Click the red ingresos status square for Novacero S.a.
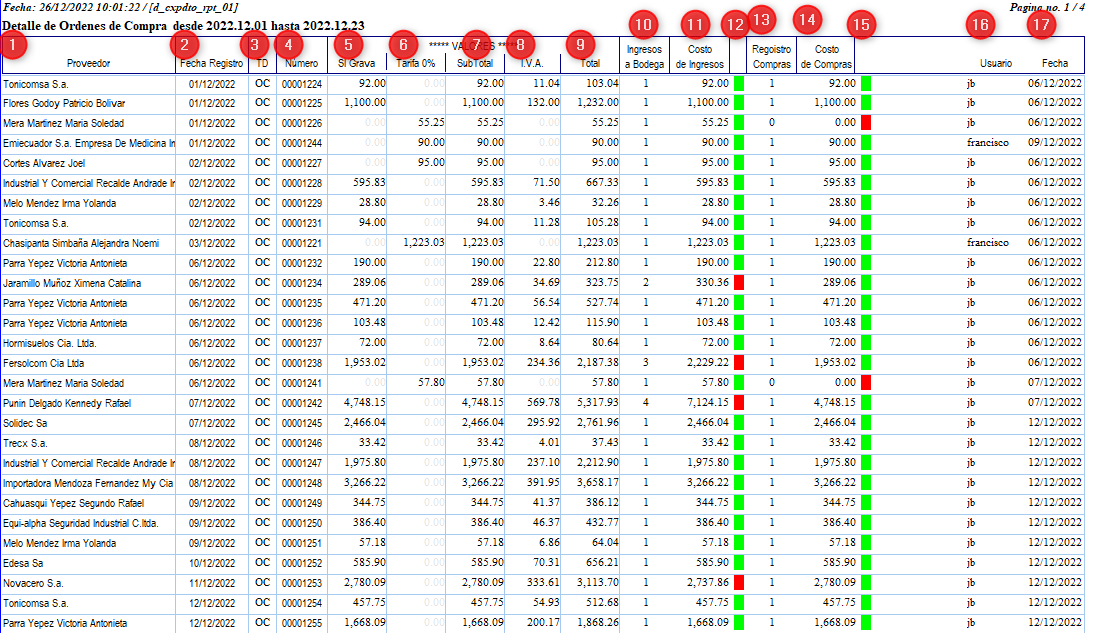 (739, 583)
